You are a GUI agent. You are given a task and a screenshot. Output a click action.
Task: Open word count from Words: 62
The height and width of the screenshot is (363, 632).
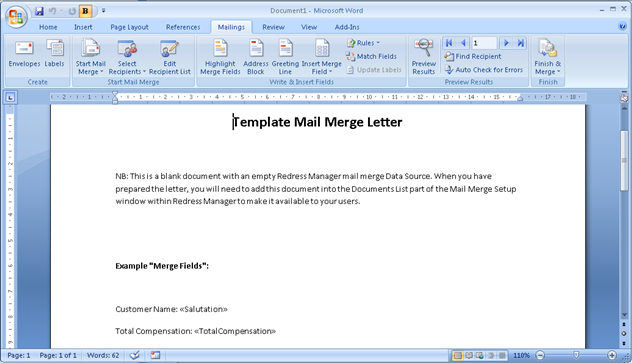[x=103, y=355]
